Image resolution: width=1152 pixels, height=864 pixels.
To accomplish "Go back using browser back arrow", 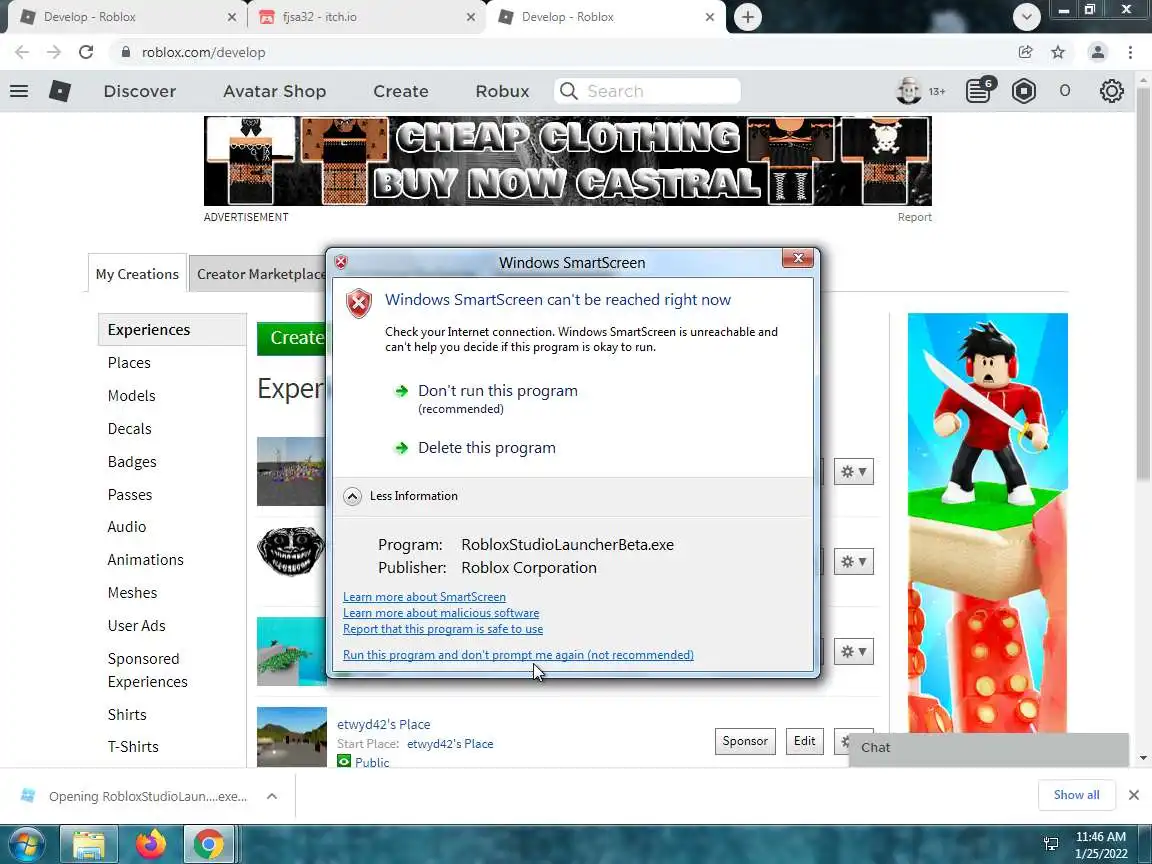I will (x=22, y=52).
